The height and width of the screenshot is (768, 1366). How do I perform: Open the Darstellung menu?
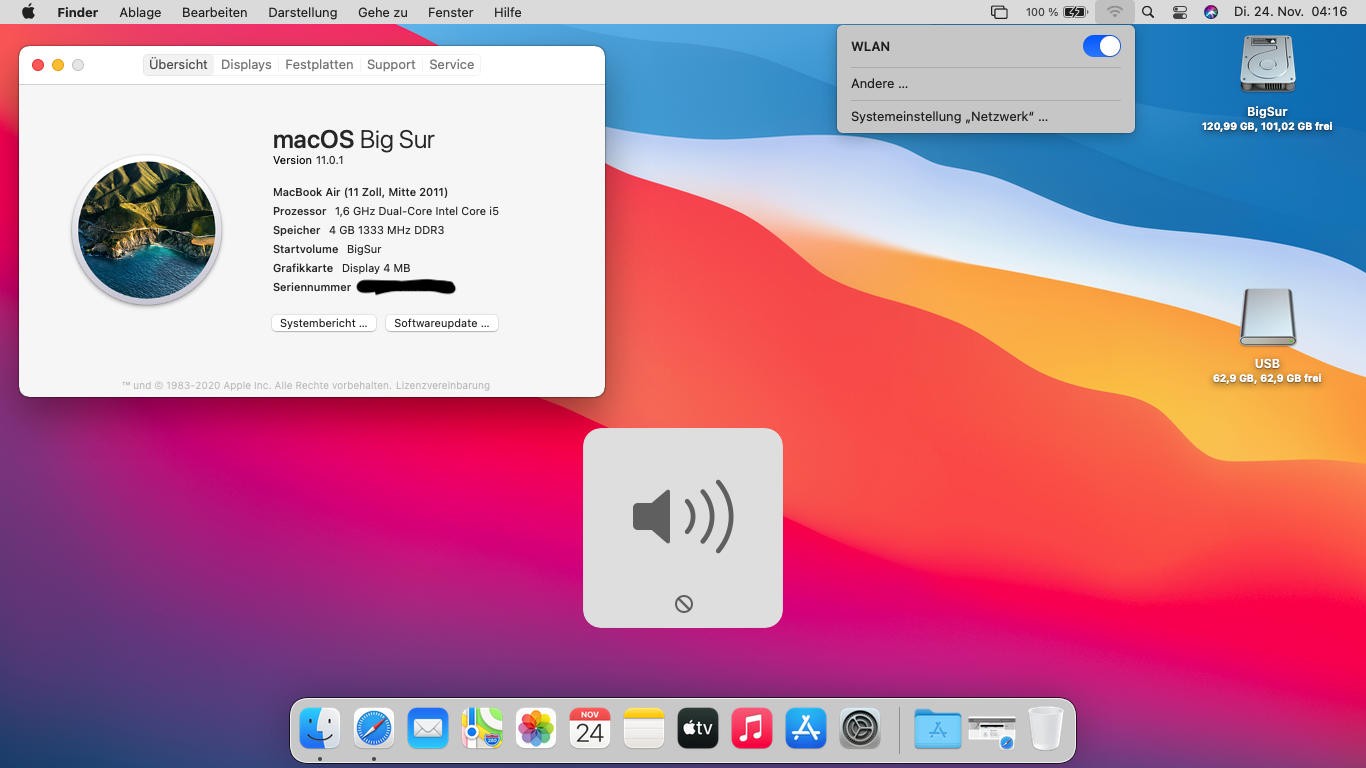point(303,12)
